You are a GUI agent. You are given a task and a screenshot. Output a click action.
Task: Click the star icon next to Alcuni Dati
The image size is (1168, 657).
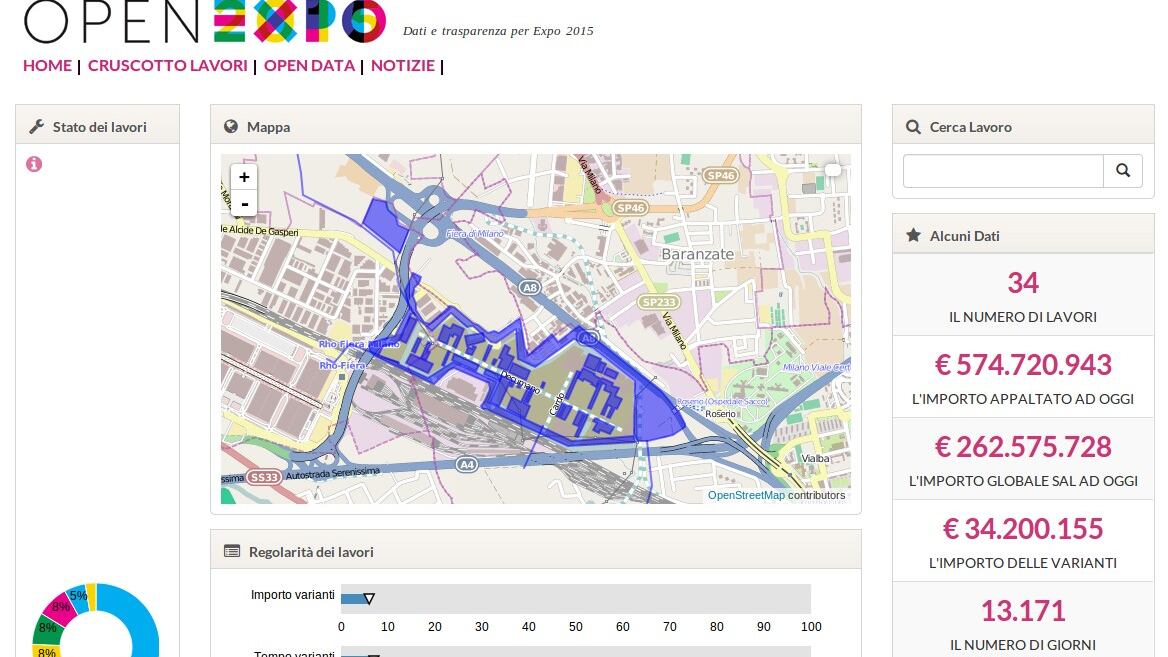(x=913, y=235)
